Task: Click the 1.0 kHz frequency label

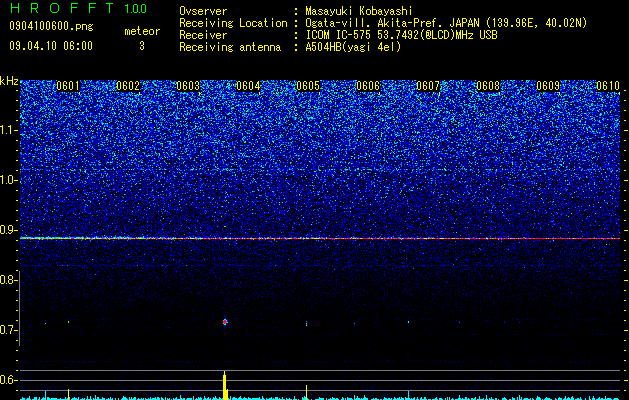Action: click(x=8, y=180)
